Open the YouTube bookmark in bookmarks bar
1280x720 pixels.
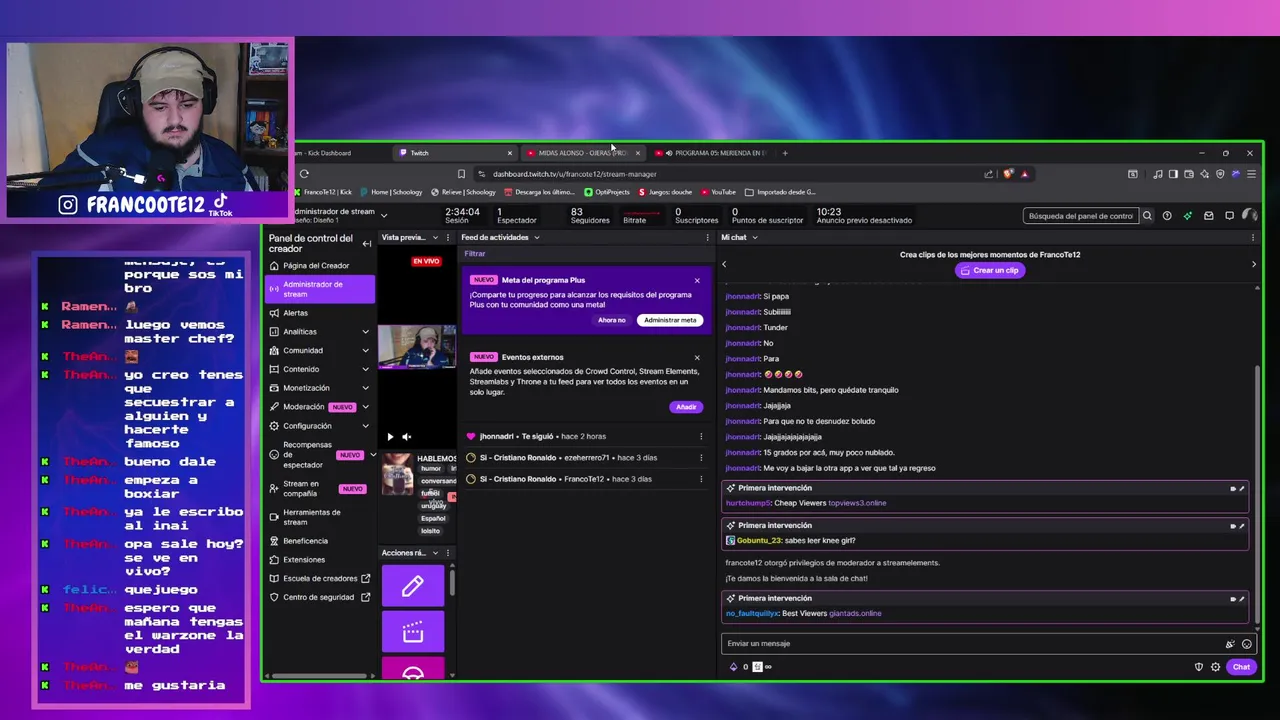tap(718, 192)
